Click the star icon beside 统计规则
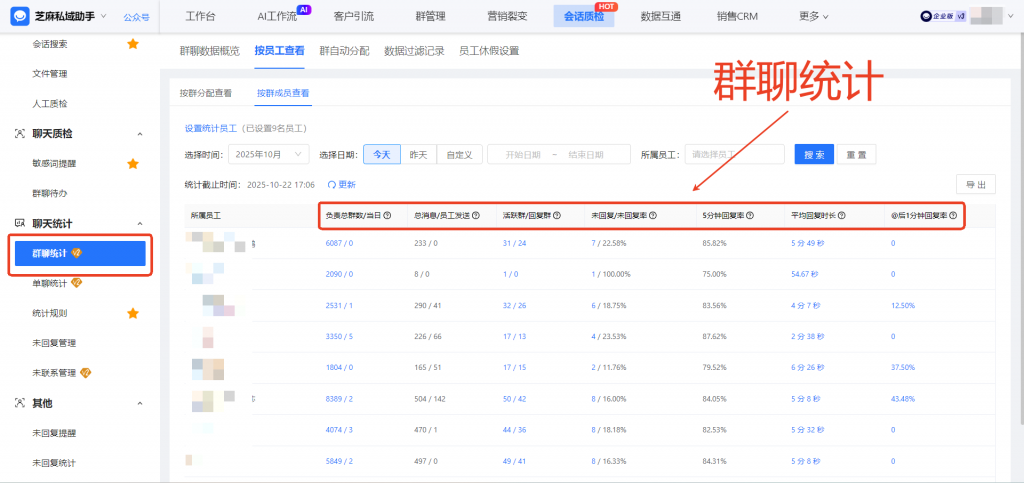1024x483 pixels. [x=133, y=313]
